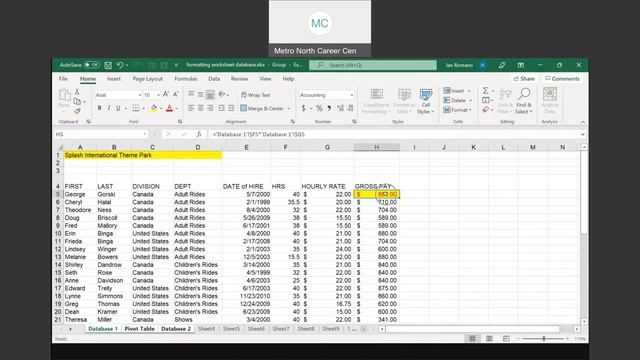Toggle Wrap Text
Screen dimensions: 640x360
point(256,95)
